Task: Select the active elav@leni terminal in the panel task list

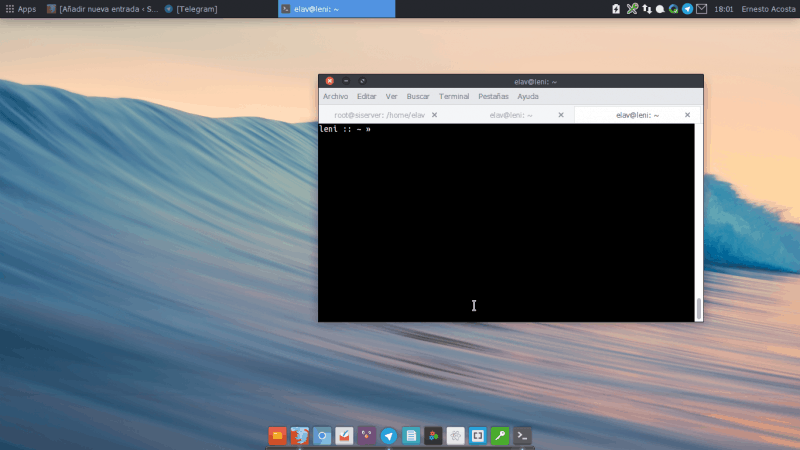Action: tap(336, 9)
